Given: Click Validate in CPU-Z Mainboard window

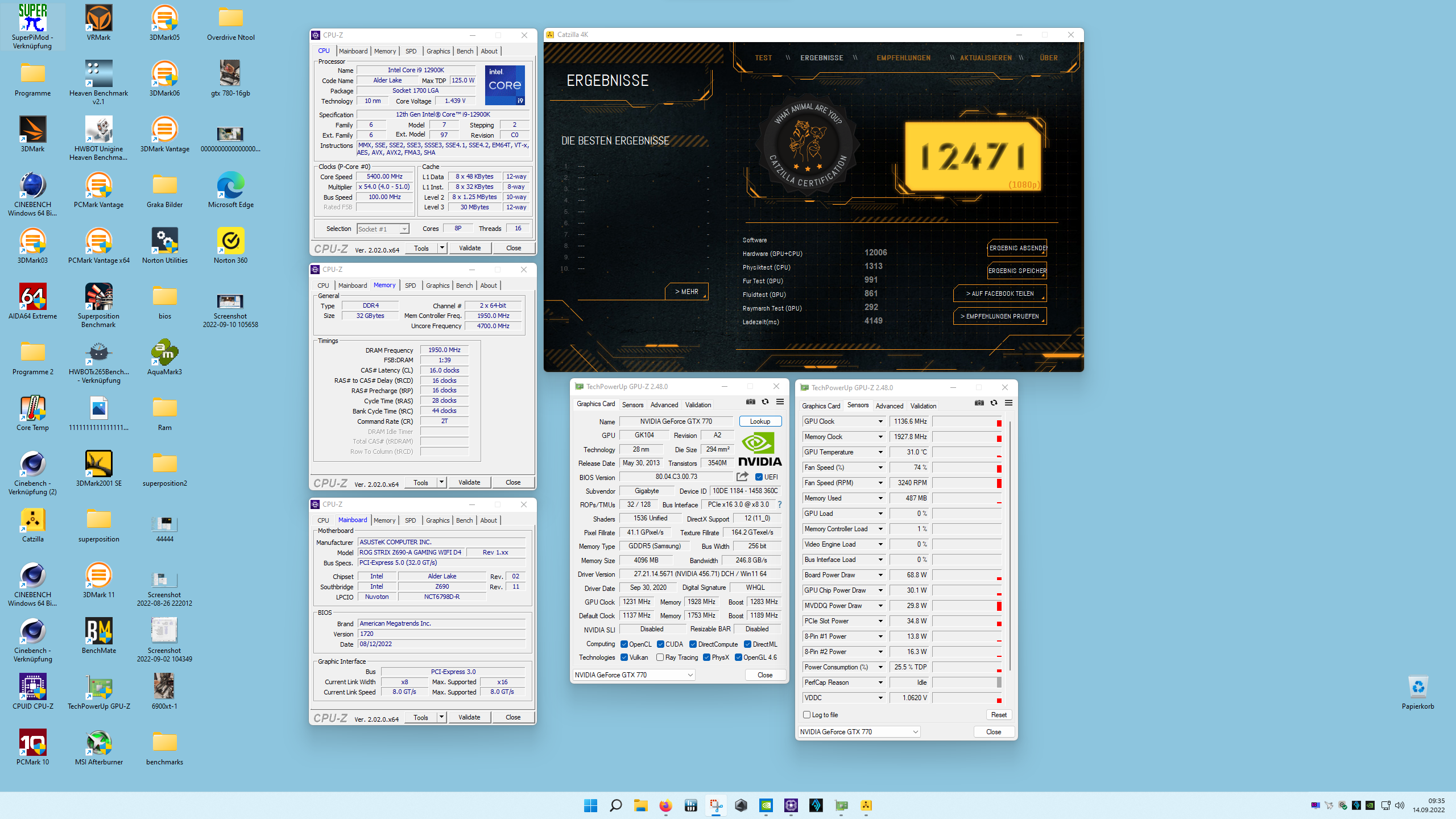Looking at the screenshot, I should [x=469, y=717].
